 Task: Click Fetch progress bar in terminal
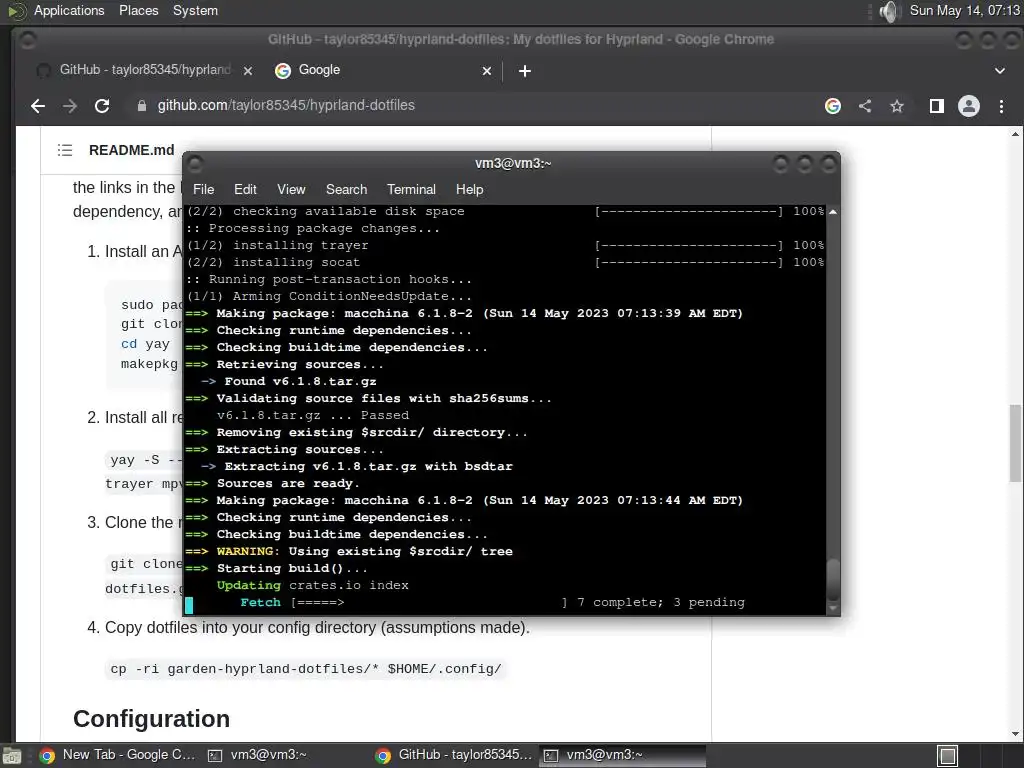430,602
